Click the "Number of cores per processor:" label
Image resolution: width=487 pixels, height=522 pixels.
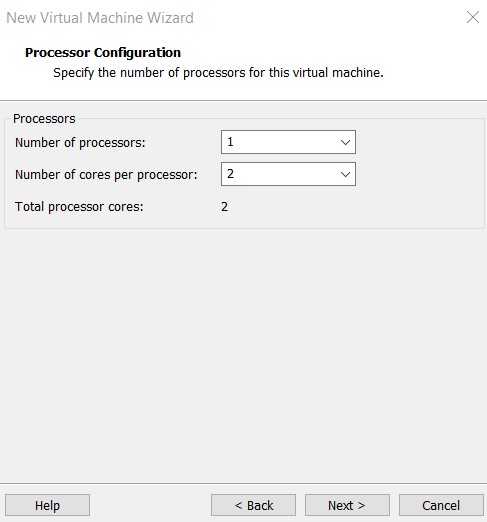coord(106,175)
